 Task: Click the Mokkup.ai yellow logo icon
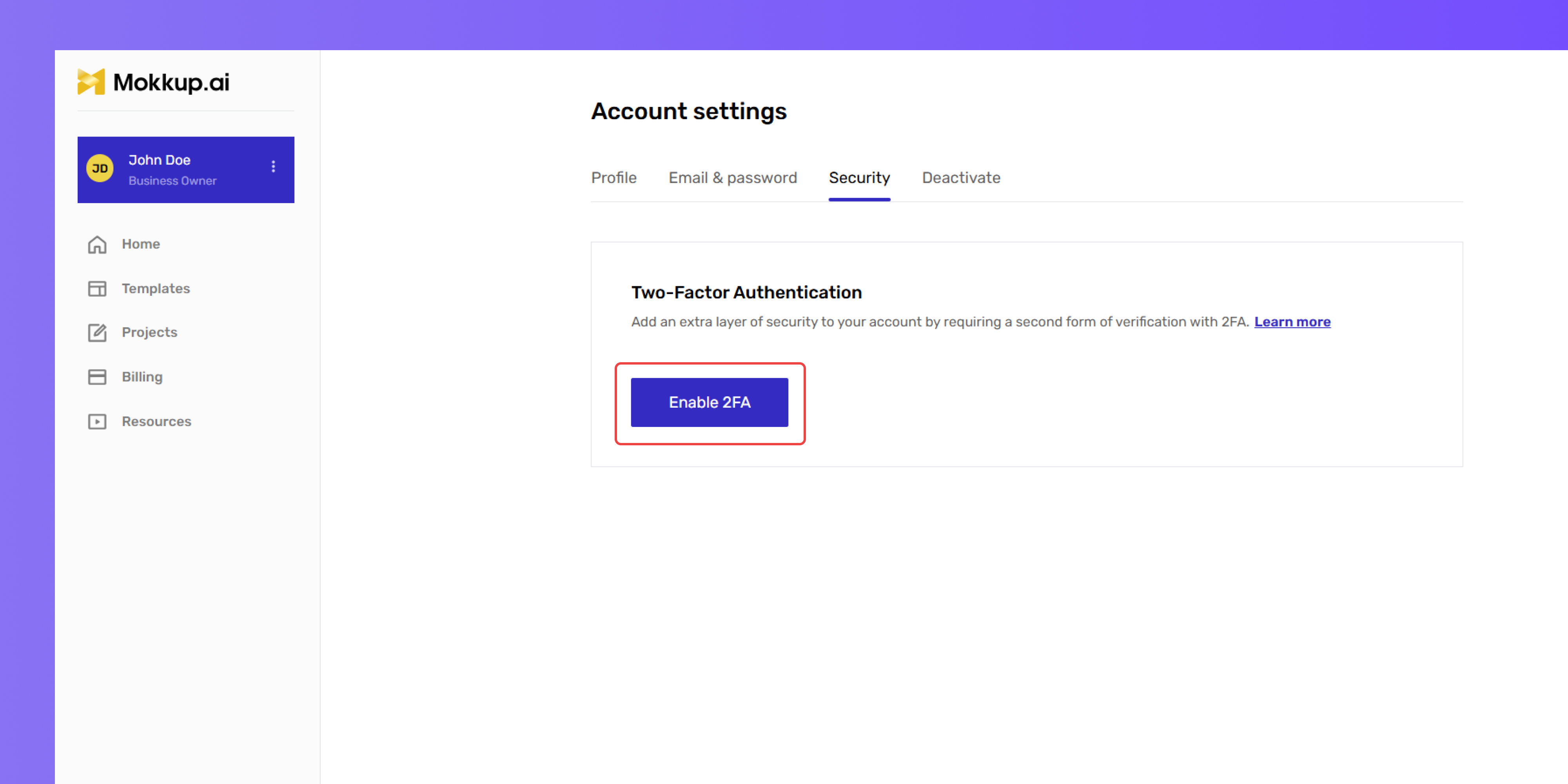[91, 82]
